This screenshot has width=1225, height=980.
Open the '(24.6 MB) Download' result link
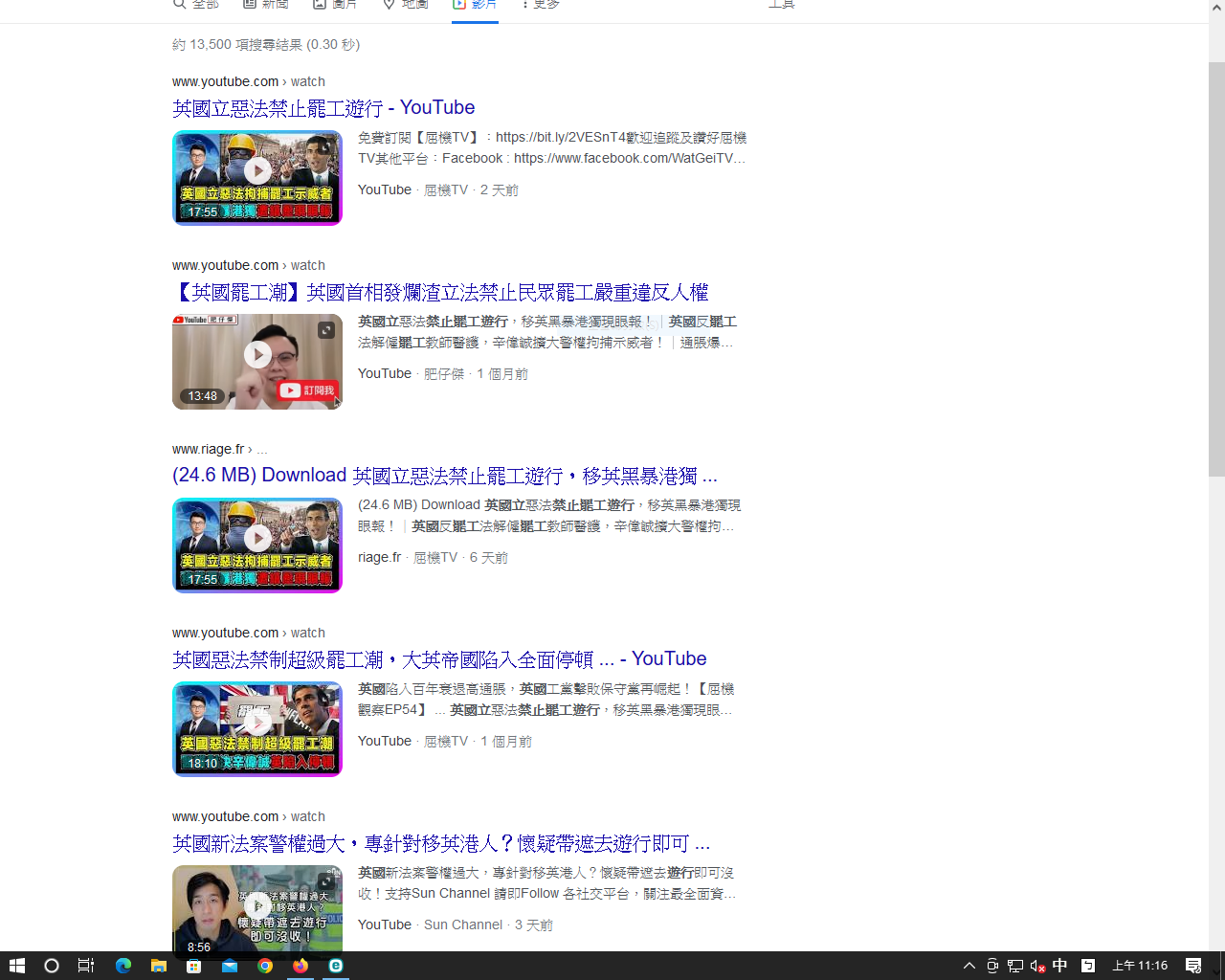pyautogui.click(x=445, y=476)
